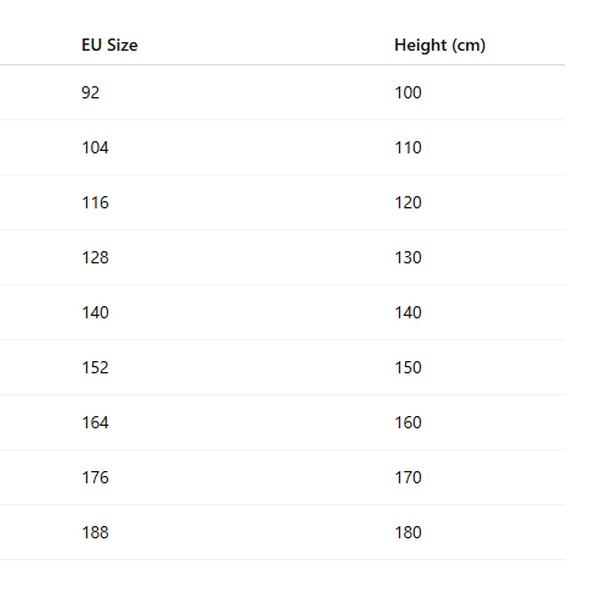Click the height 110 cell

tap(408, 148)
